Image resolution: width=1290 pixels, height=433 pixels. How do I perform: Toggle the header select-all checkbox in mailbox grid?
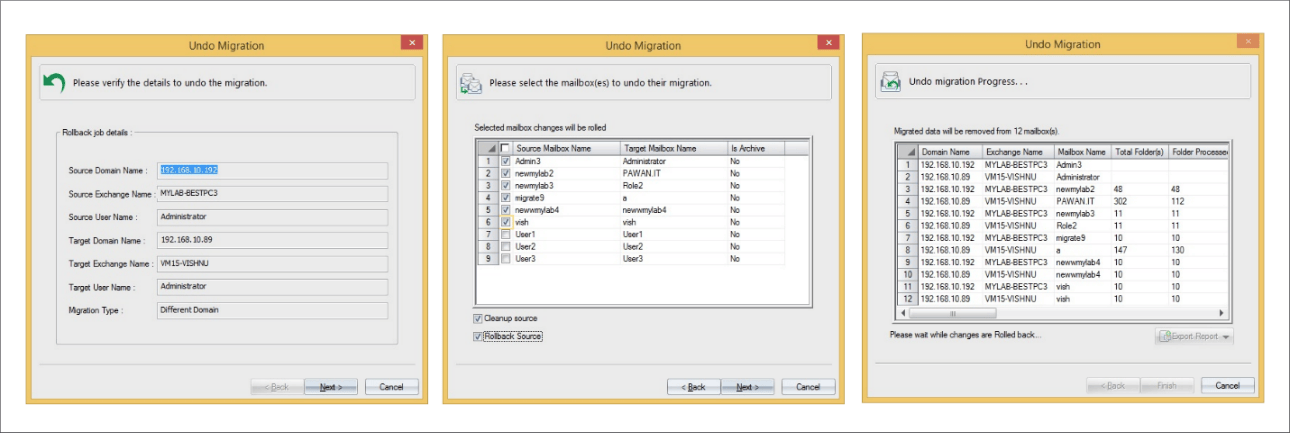click(x=505, y=148)
